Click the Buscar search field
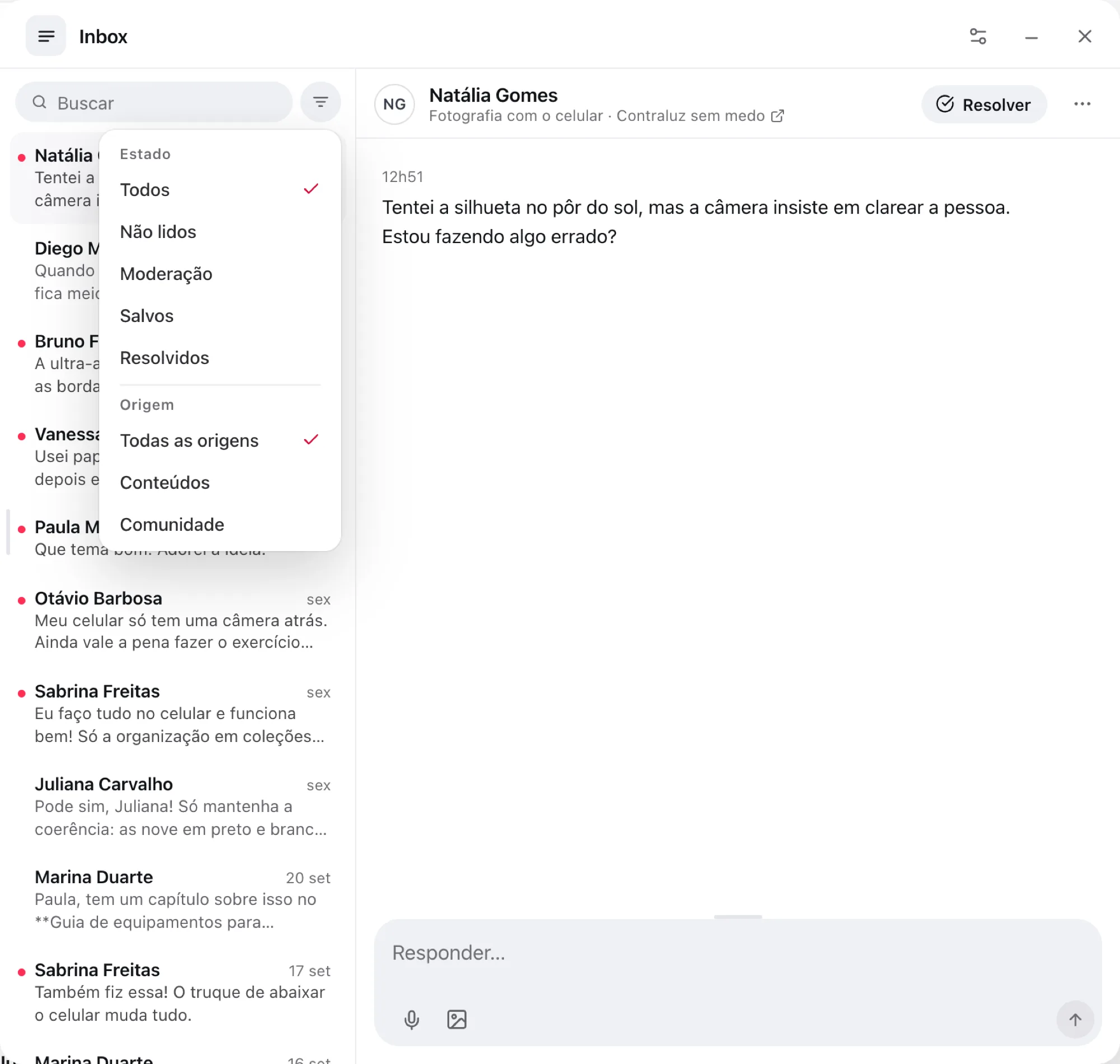 [x=153, y=102]
